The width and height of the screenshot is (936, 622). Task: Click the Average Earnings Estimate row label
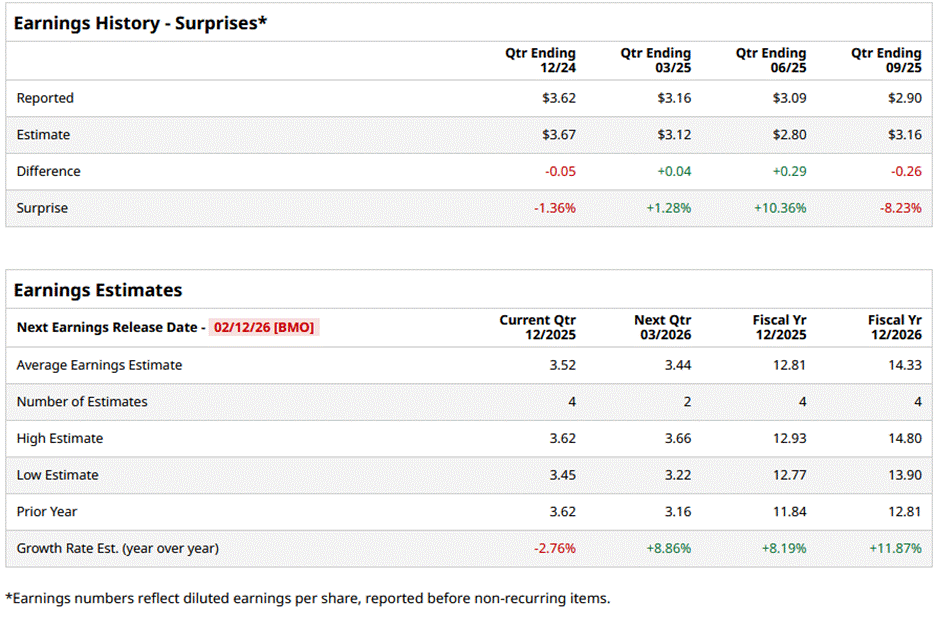[99, 365]
